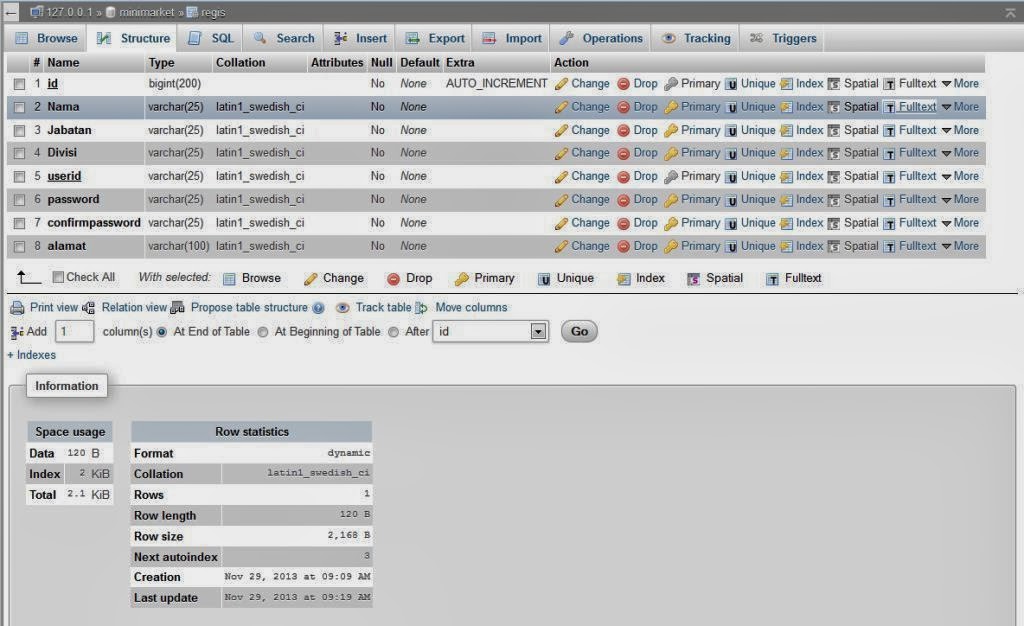
Task: Click the Index icon for userid row
Action: [x=786, y=177]
